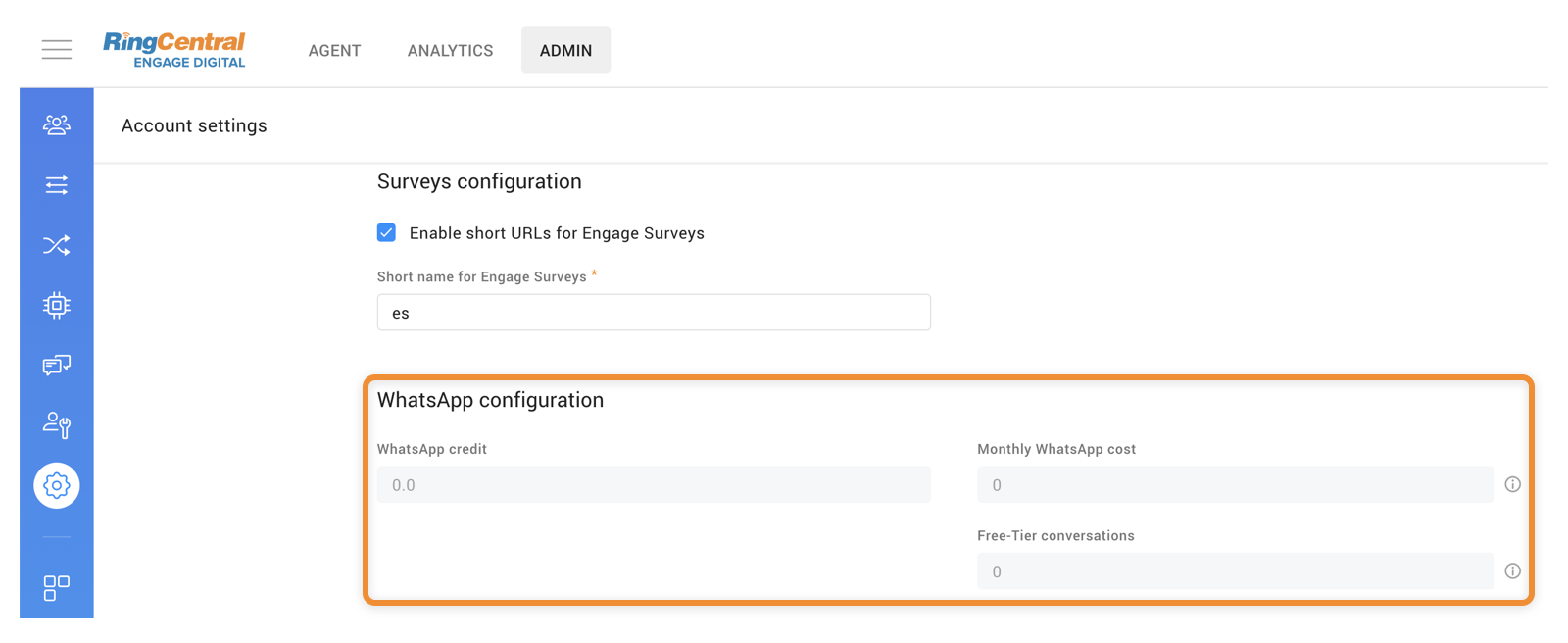
Task: Click the Short name for Engage Surveys field
Action: tap(654, 313)
